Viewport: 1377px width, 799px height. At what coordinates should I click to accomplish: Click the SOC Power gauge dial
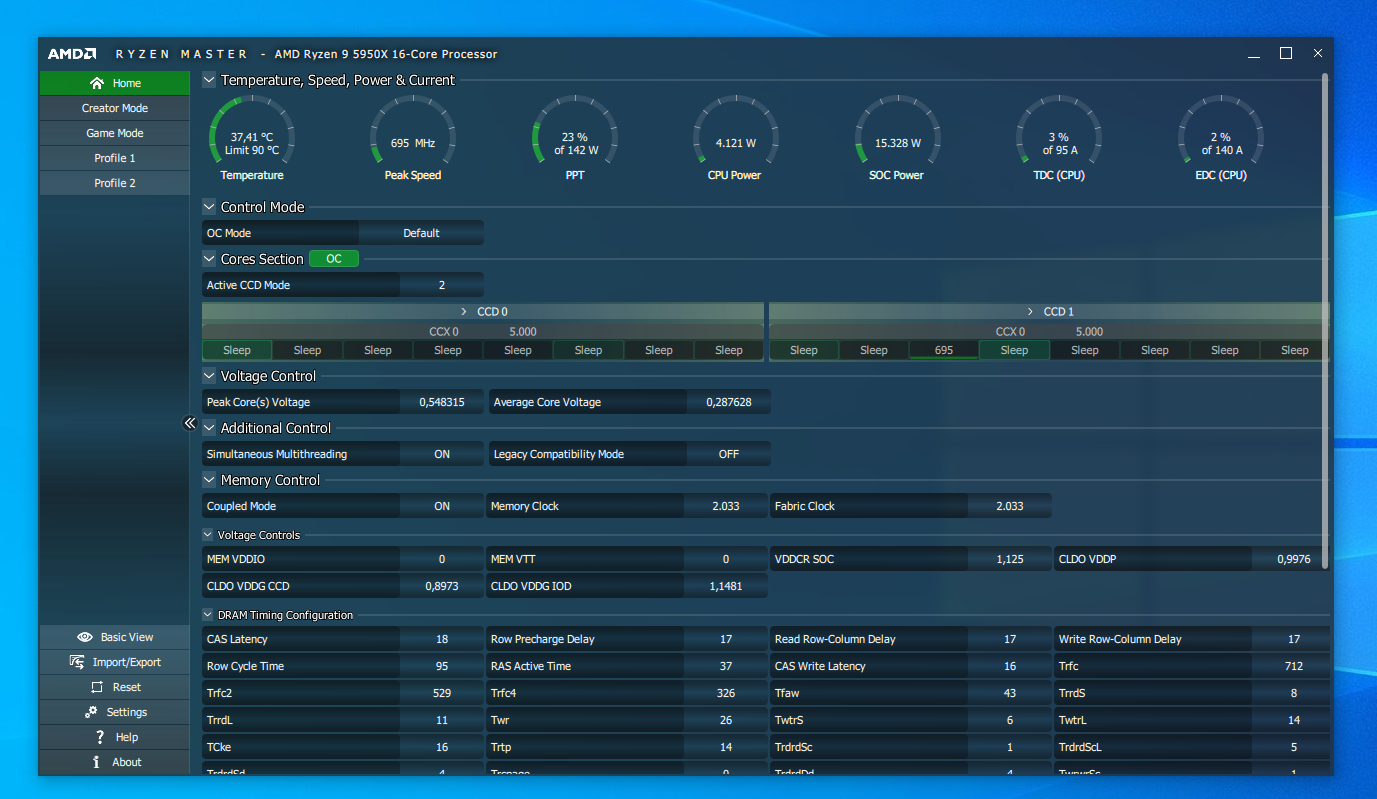tap(898, 130)
